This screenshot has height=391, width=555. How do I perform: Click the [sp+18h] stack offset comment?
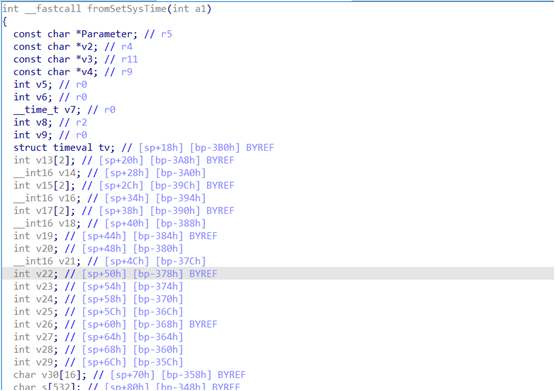(161, 148)
